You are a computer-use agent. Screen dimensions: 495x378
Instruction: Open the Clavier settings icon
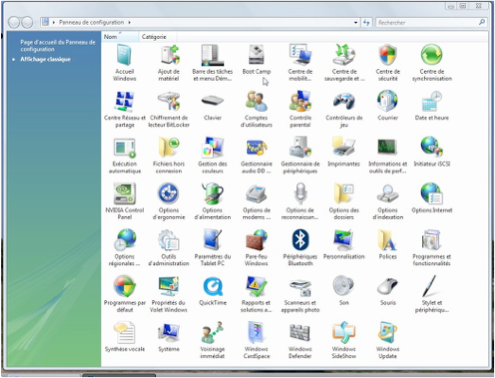[x=212, y=106]
